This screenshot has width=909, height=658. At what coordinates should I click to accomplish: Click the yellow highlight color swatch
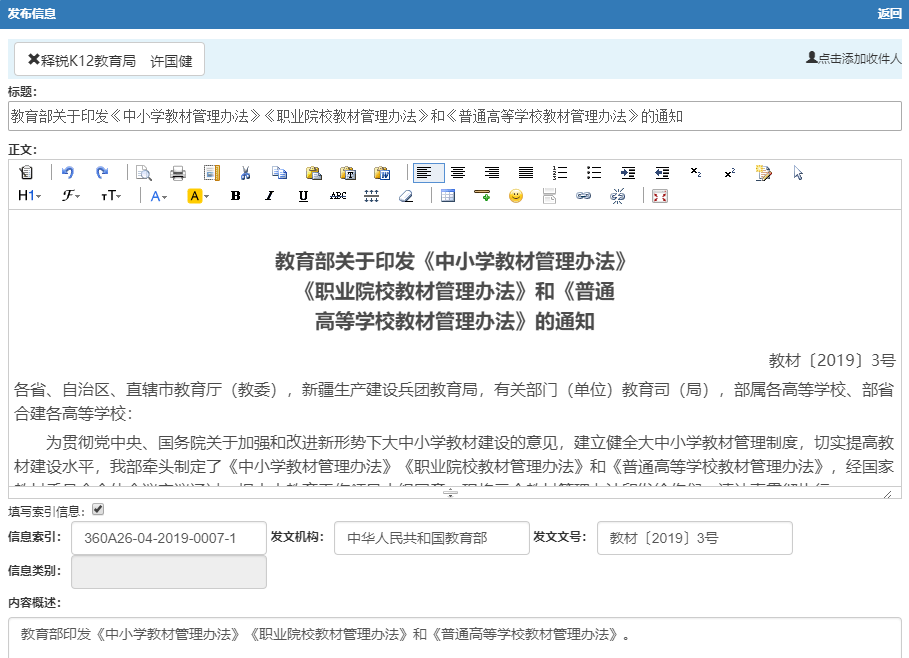[x=196, y=195]
